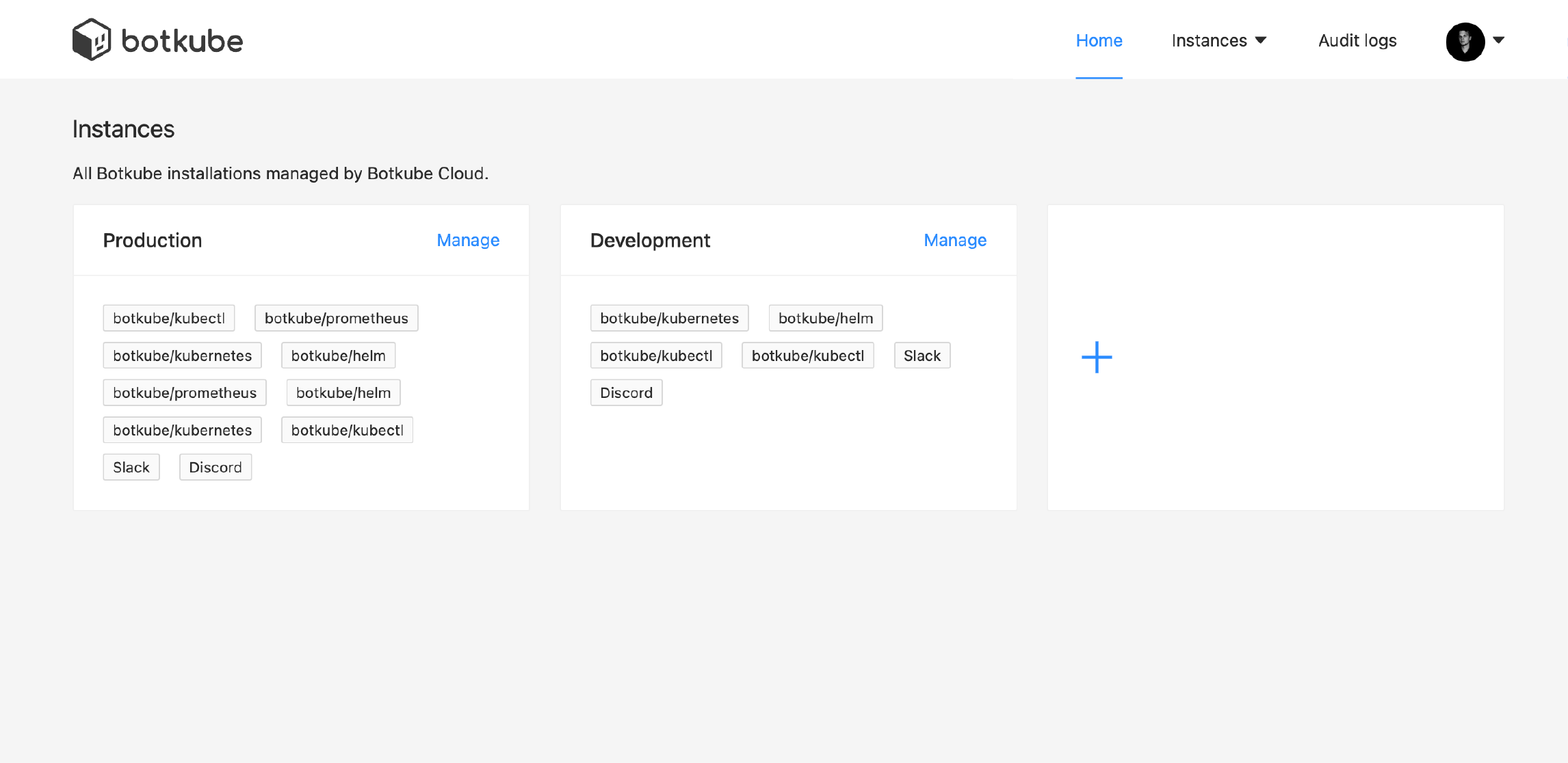Select the botkube/helm tag in Development
This screenshot has height=763, width=1568.
click(x=825, y=317)
